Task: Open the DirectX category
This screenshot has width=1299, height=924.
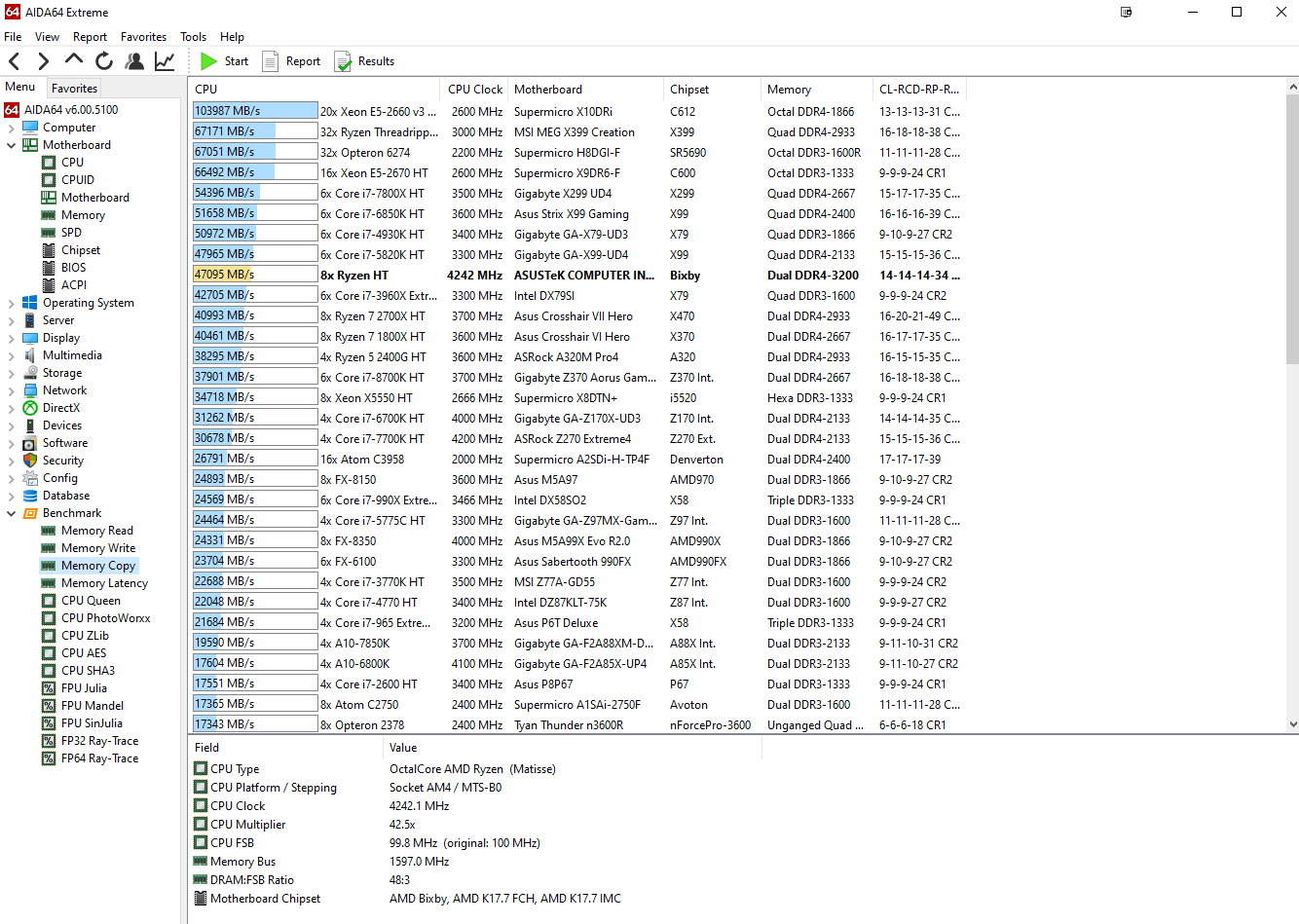Action: [x=60, y=408]
